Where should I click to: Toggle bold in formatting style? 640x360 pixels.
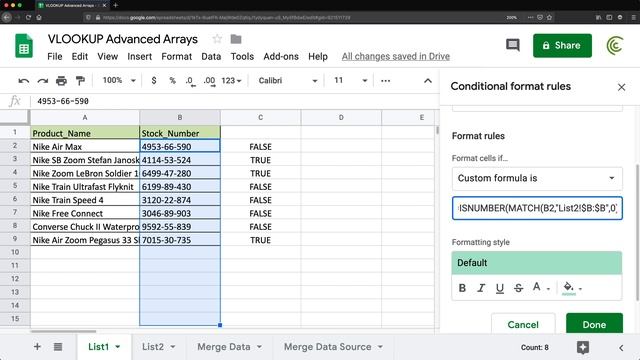pos(462,288)
